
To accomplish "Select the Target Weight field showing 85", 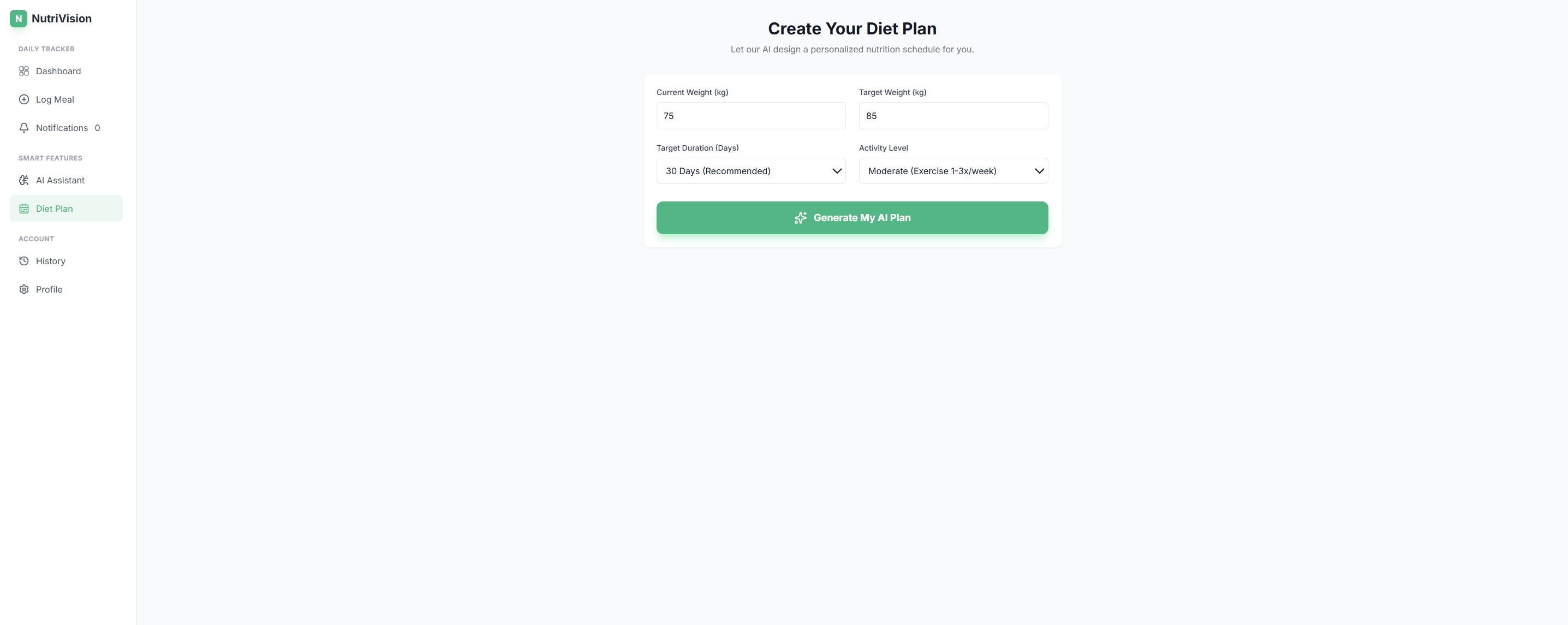I will 953,116.
